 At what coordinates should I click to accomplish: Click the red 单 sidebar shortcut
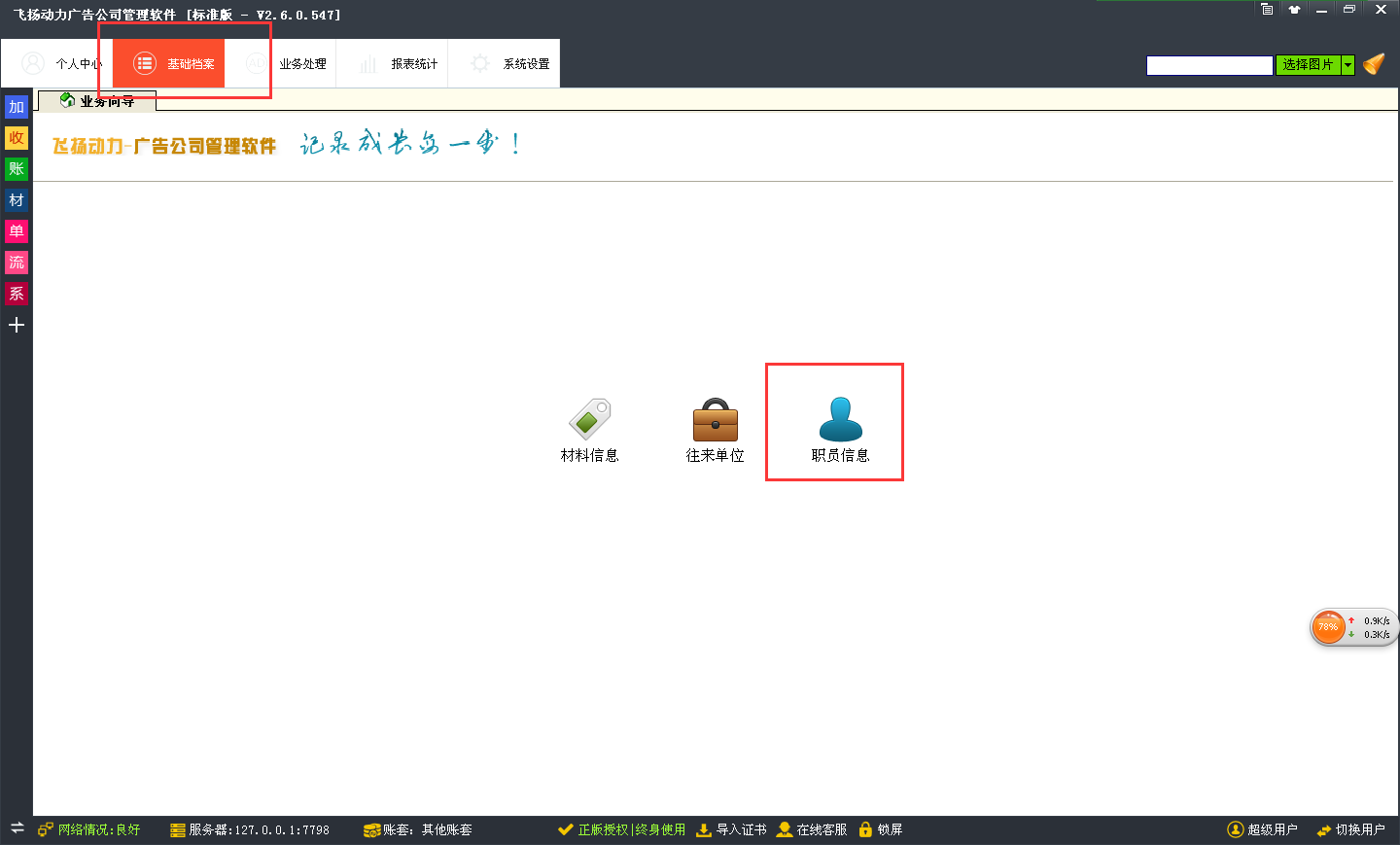click(x=17, y=231)
